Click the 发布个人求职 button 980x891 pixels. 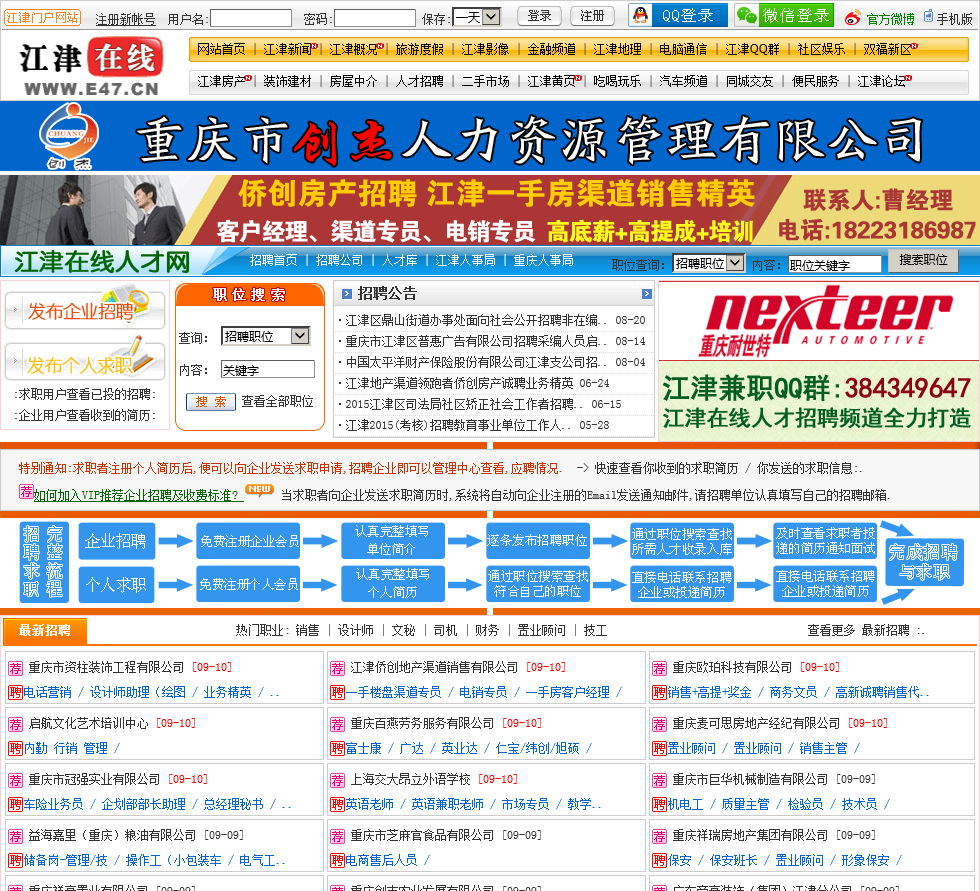pos(85,362)
